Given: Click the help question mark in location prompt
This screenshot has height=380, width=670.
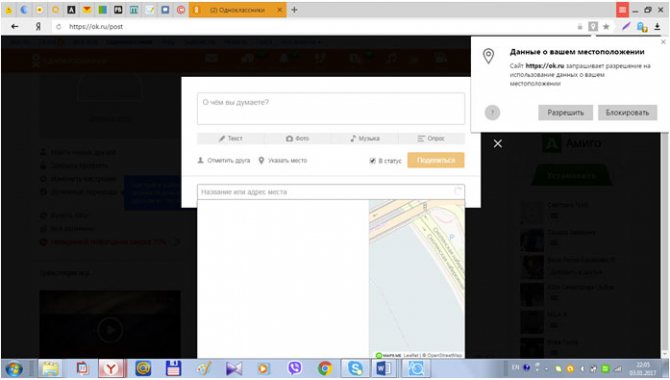Looking at the screenshot, I should [492, 113].
